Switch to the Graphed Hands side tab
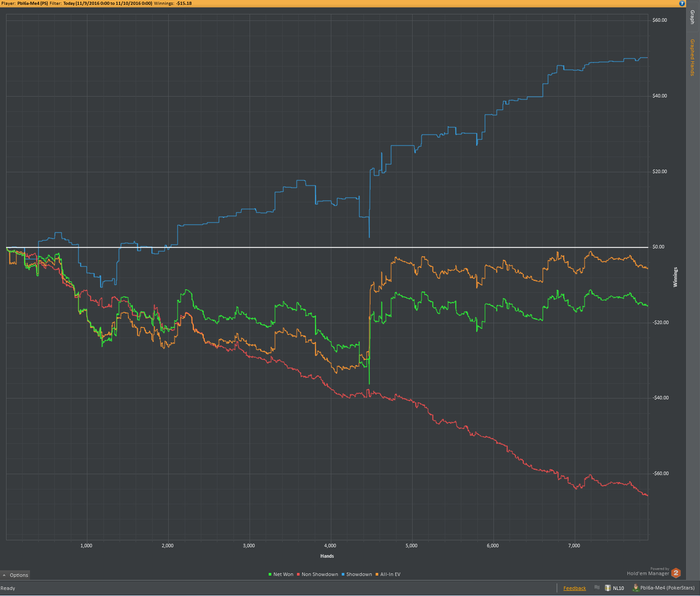 tap(692, 58)
